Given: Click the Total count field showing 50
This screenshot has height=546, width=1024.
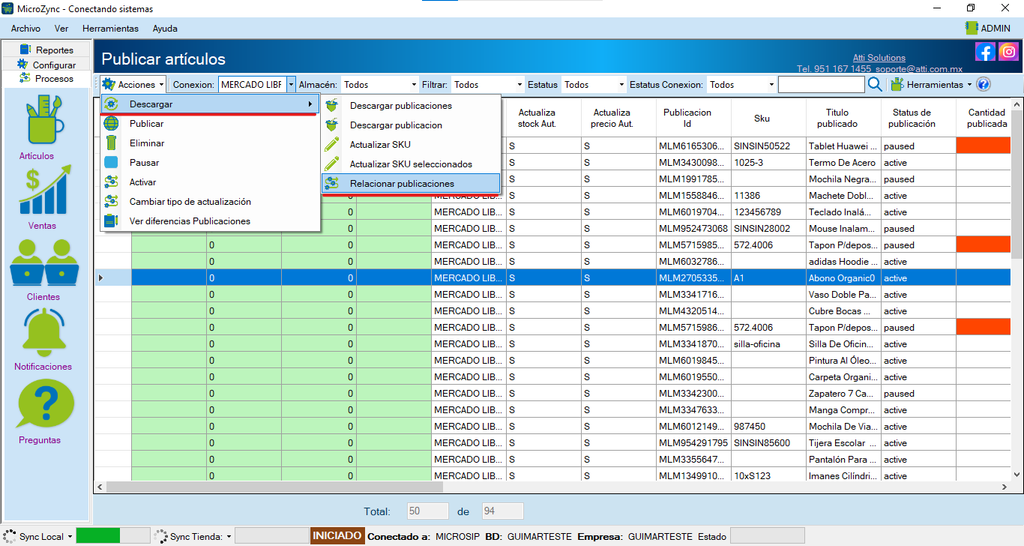Looking at the screenshot, I should pyautogui.click(x=427, y=511).
